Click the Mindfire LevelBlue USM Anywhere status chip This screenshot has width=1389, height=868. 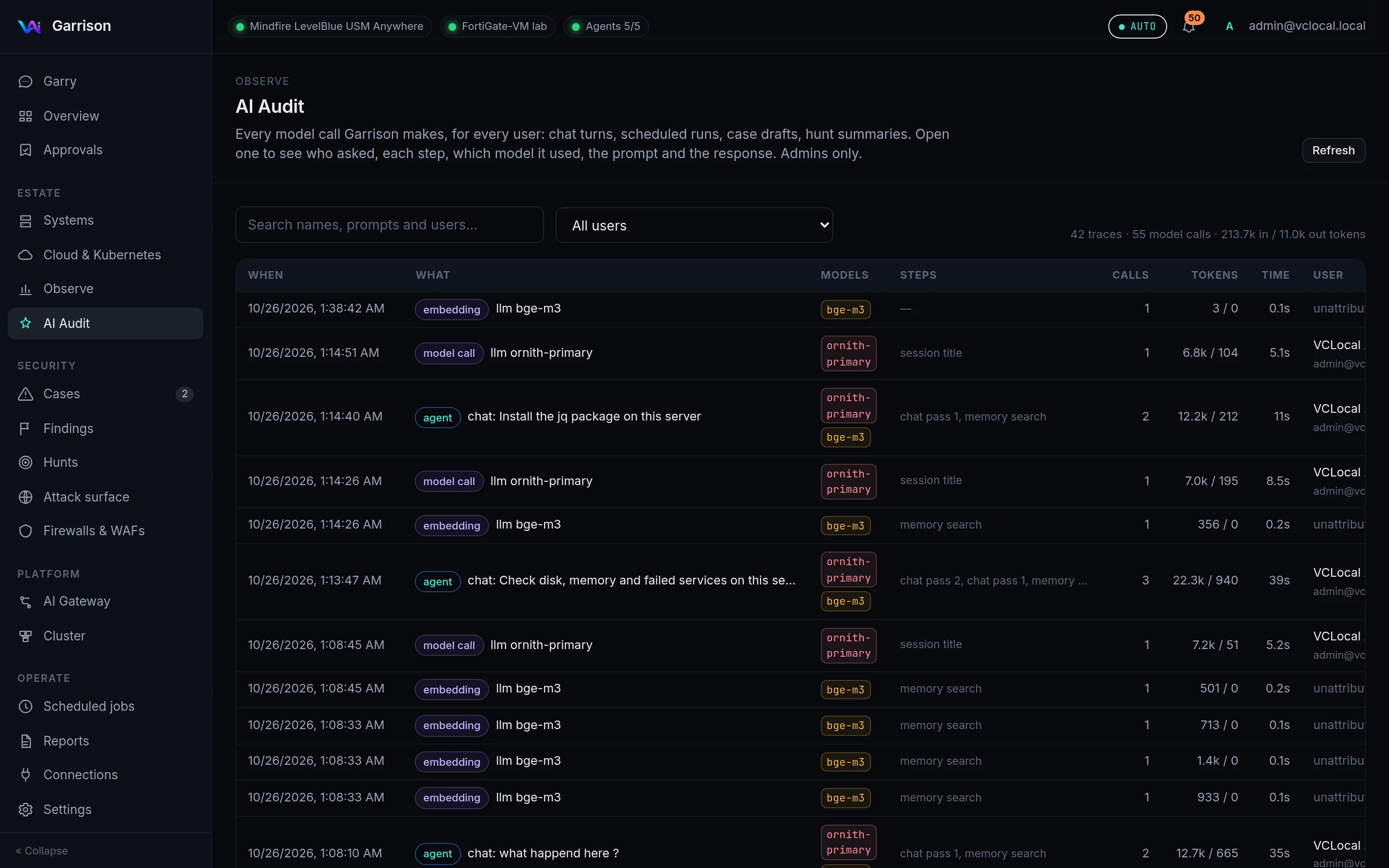[329, 27]
